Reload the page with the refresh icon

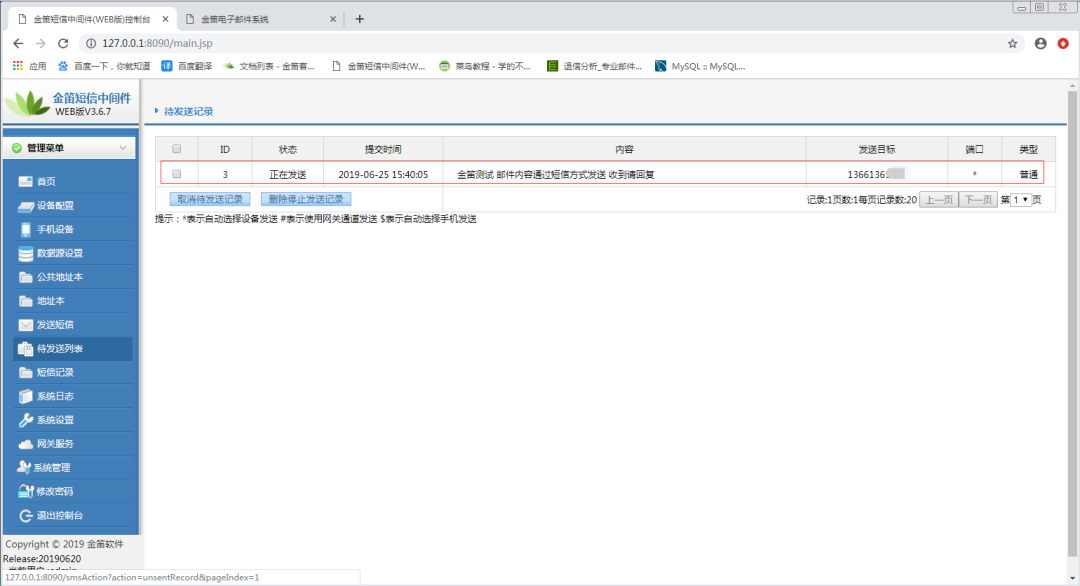63,43
